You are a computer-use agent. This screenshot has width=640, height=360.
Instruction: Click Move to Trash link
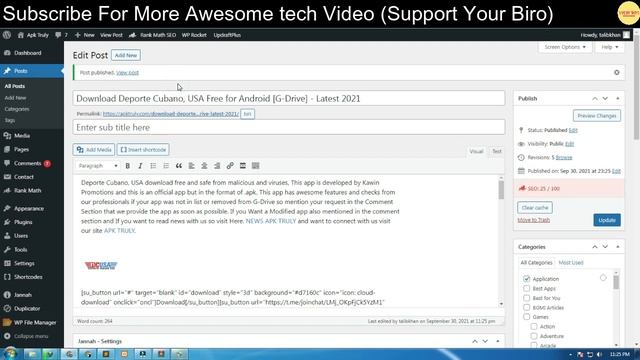coord(533,220)
